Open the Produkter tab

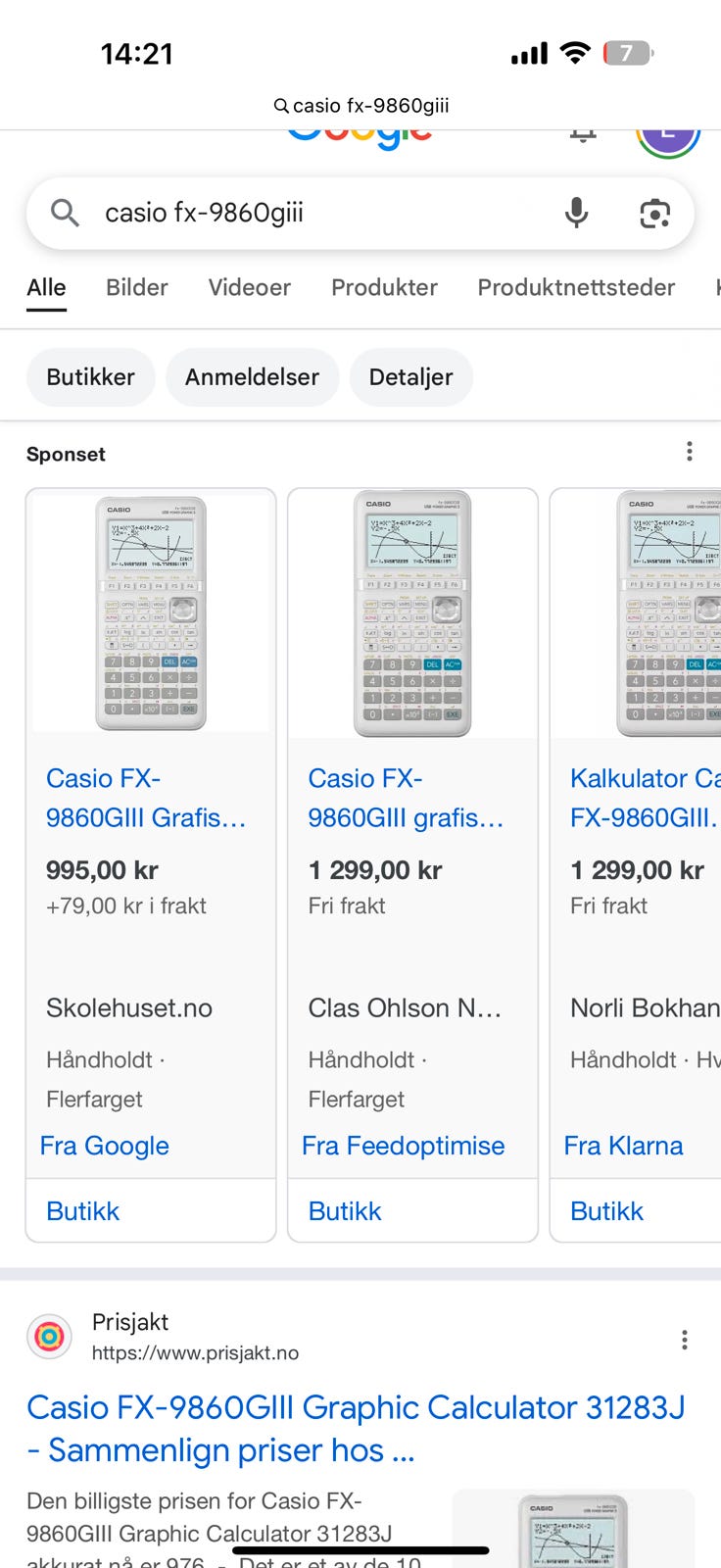coord(384,287)
